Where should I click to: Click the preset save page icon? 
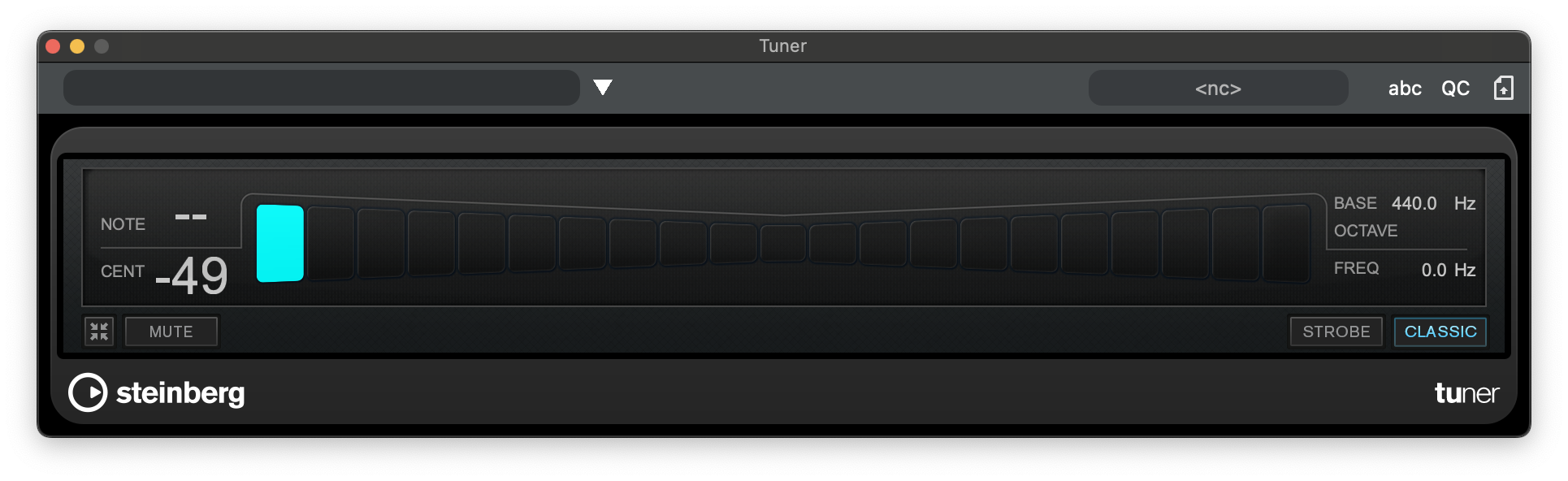click(x=1503, y=88)
